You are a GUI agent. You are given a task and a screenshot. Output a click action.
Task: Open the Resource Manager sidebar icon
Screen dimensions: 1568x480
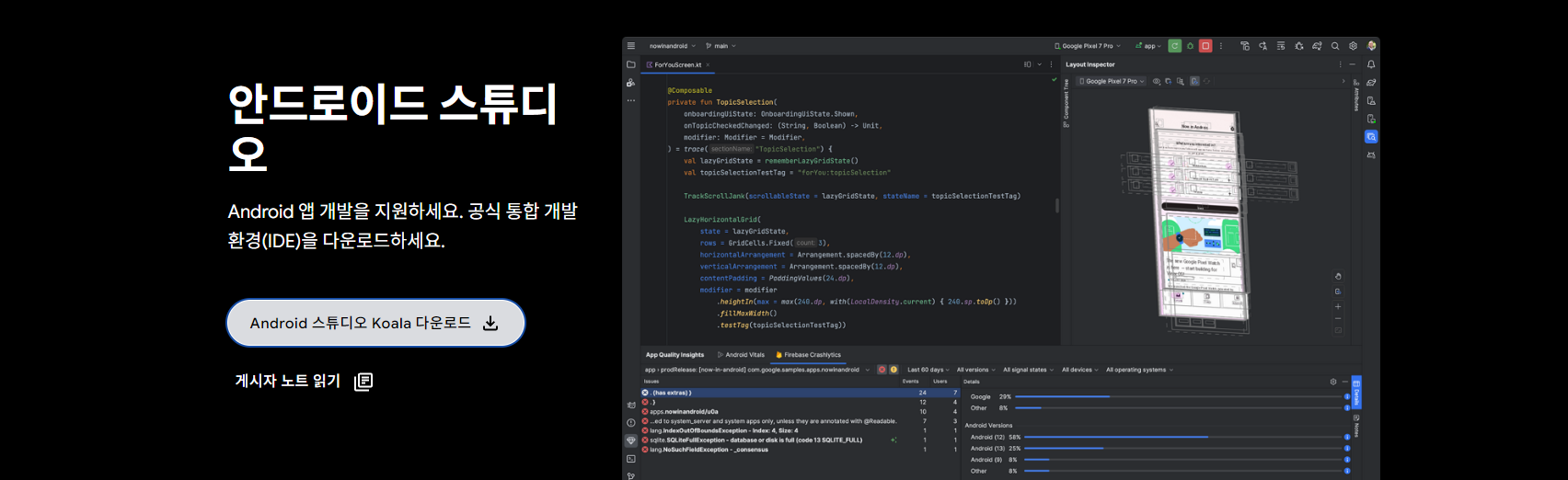pos(630,83)
